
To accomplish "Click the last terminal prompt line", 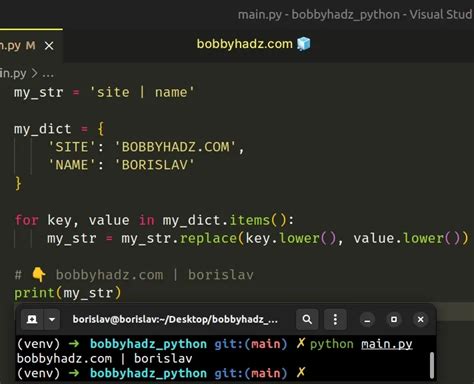I will pyautogui.click(x=161, y=373).
